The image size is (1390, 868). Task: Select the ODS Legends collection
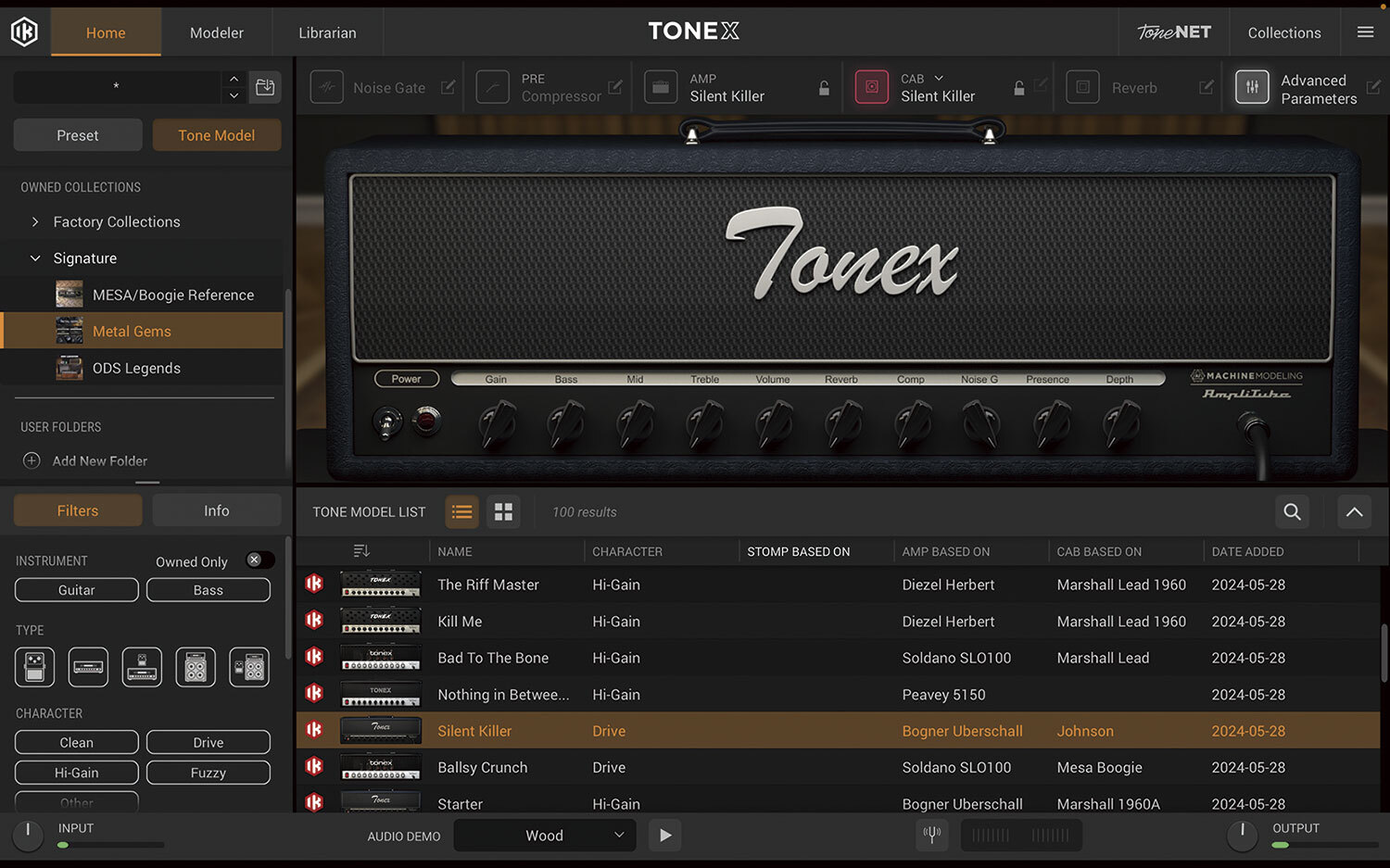[x=143, y=368]
